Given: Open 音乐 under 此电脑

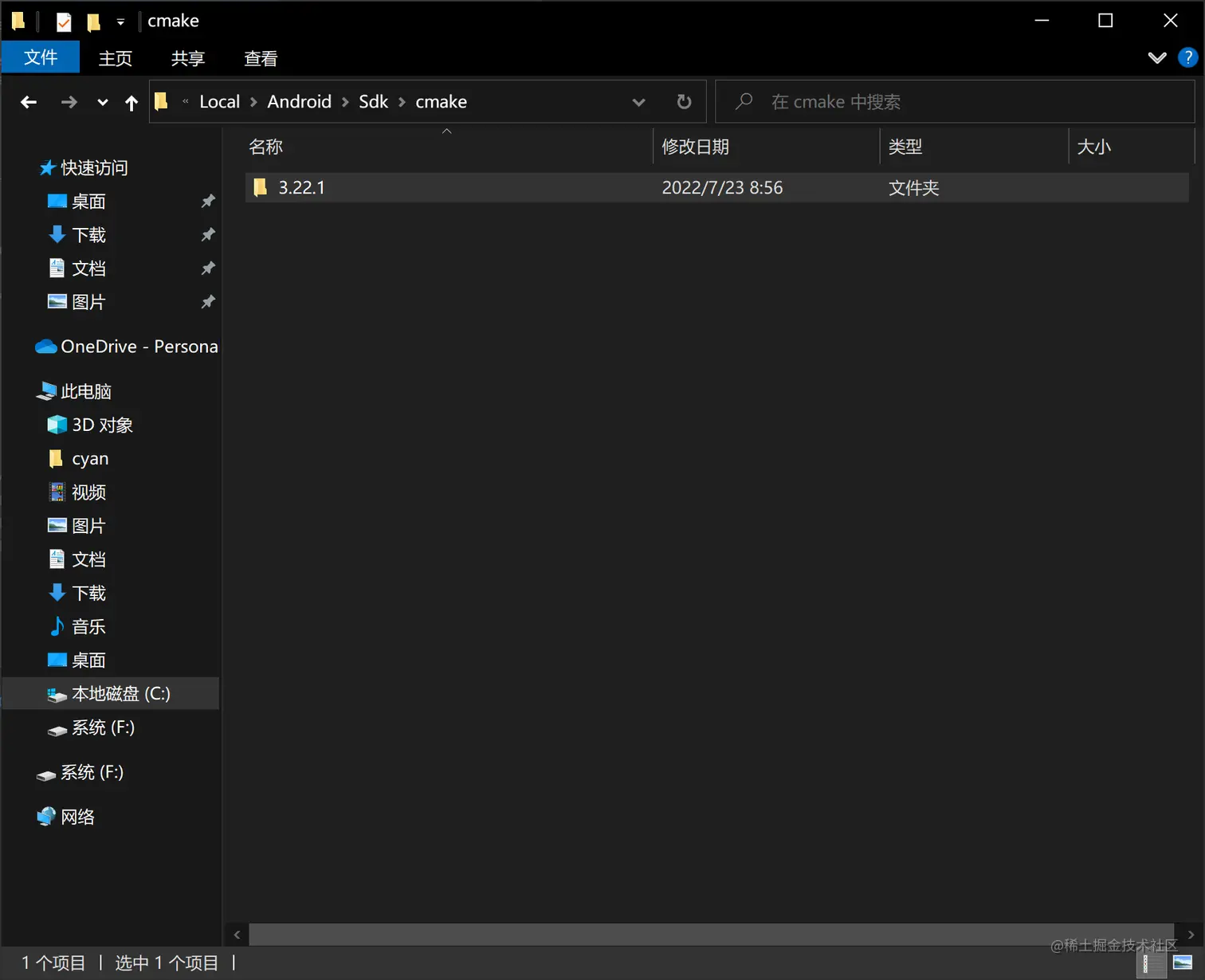Looking at the screenshot, I should coord(88,627).
